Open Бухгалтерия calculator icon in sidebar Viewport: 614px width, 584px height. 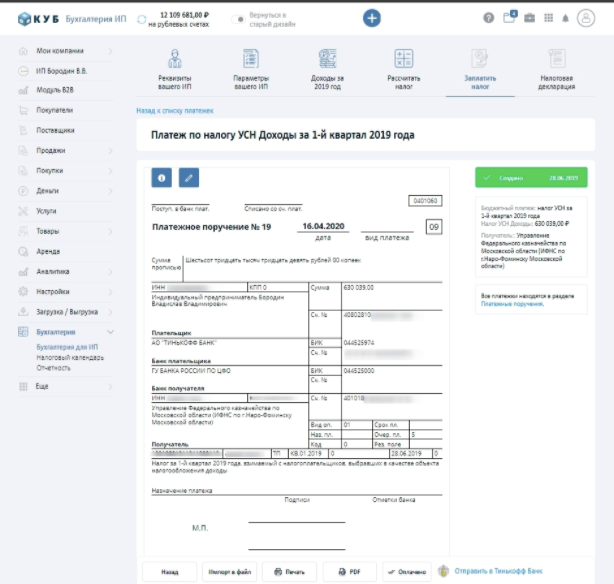coord(23,332)
